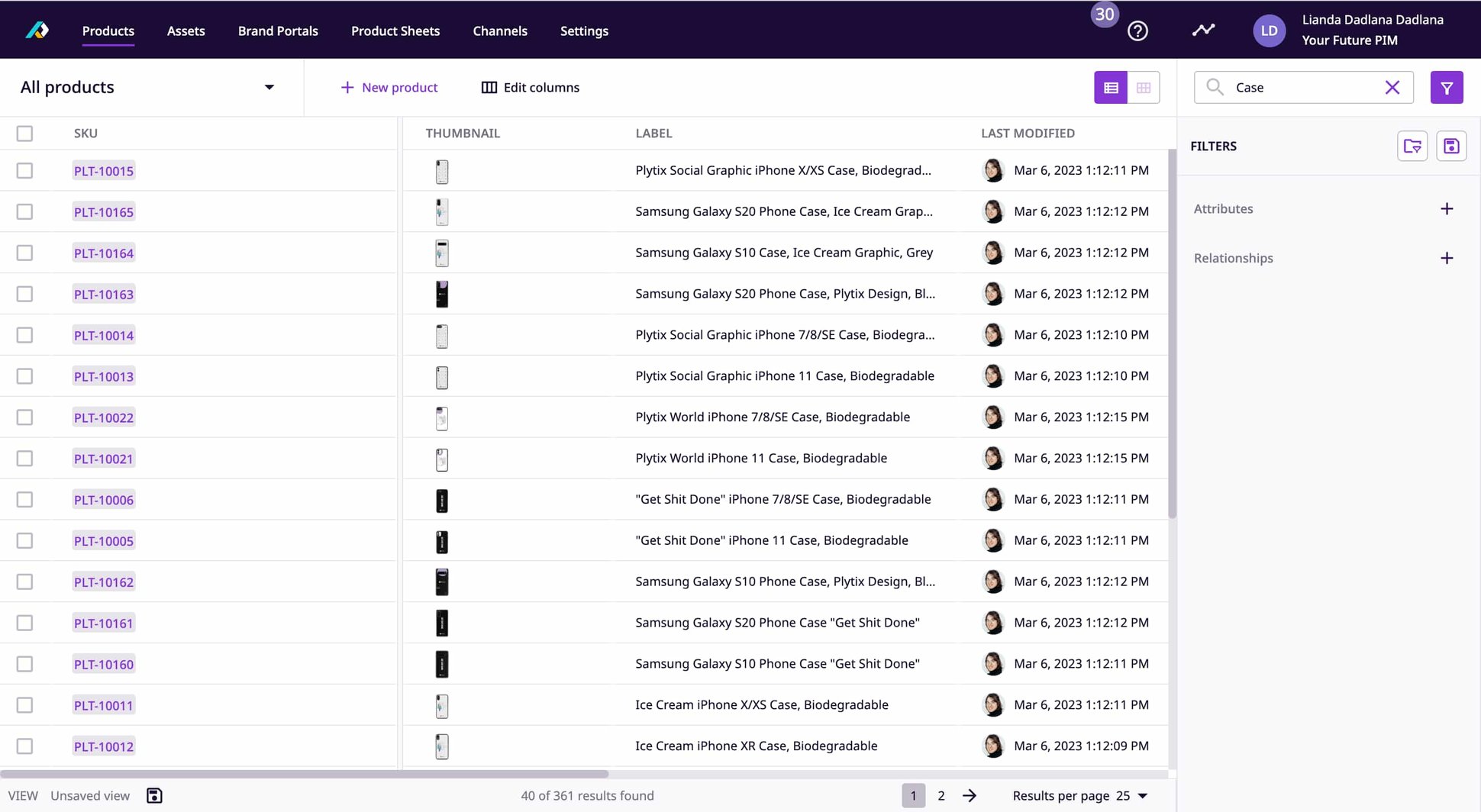Open the help question mark icon
1481x812 pixels.
1137,31
